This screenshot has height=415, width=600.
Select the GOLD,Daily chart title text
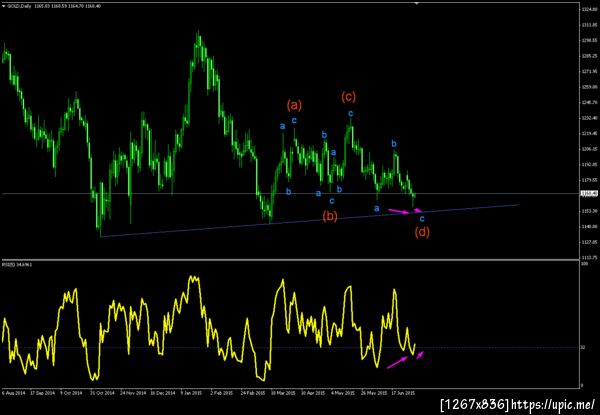18,6
